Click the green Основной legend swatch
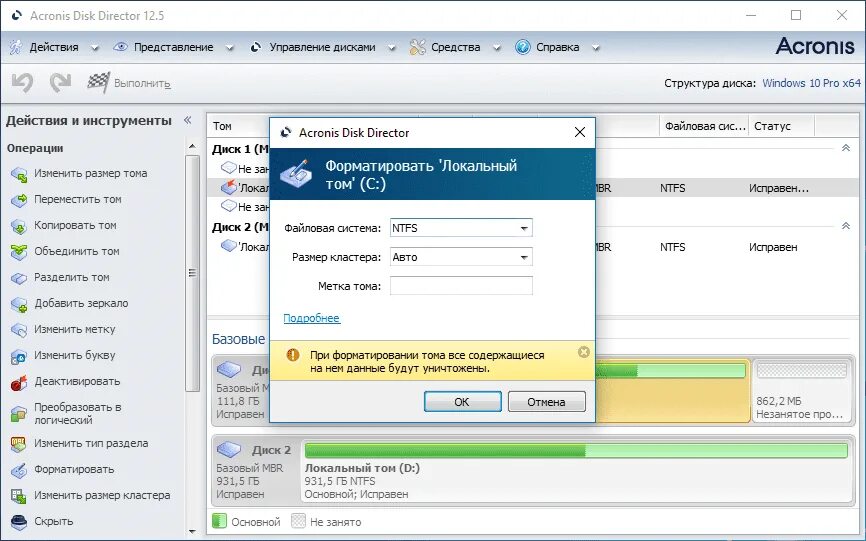 tap(219, 521)
